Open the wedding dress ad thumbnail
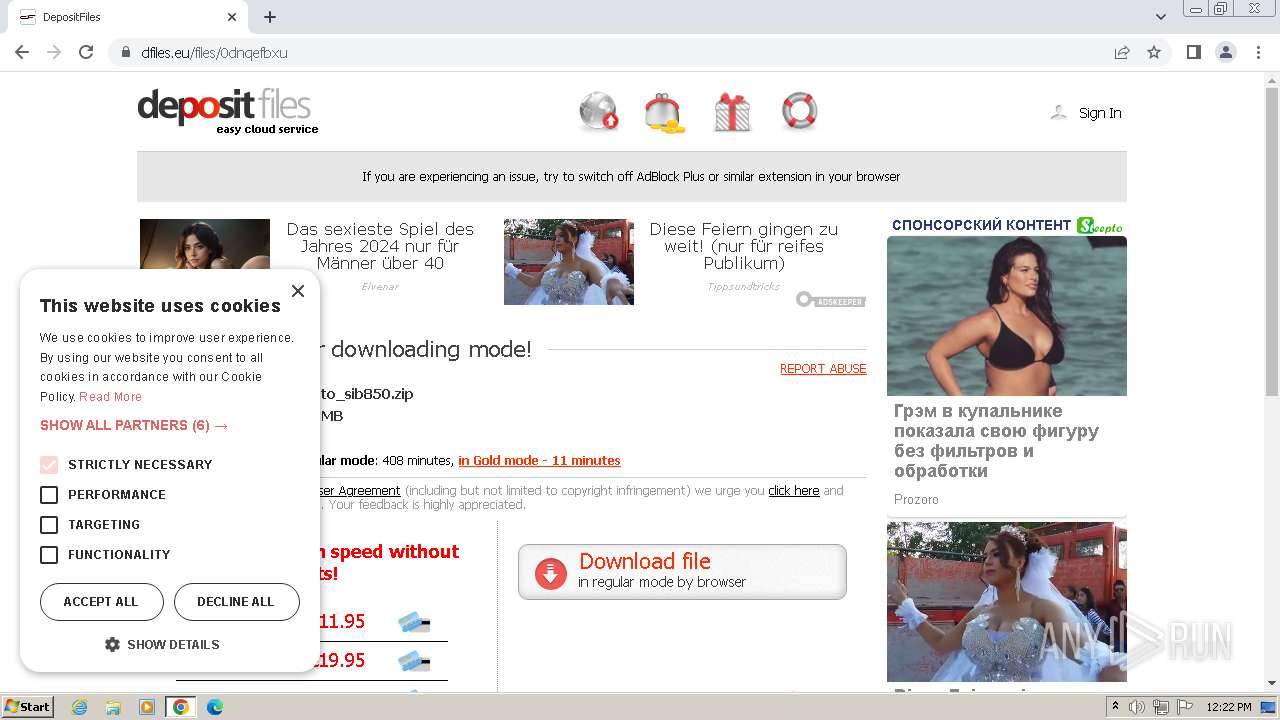The image size is (1280, 720). 569,262
